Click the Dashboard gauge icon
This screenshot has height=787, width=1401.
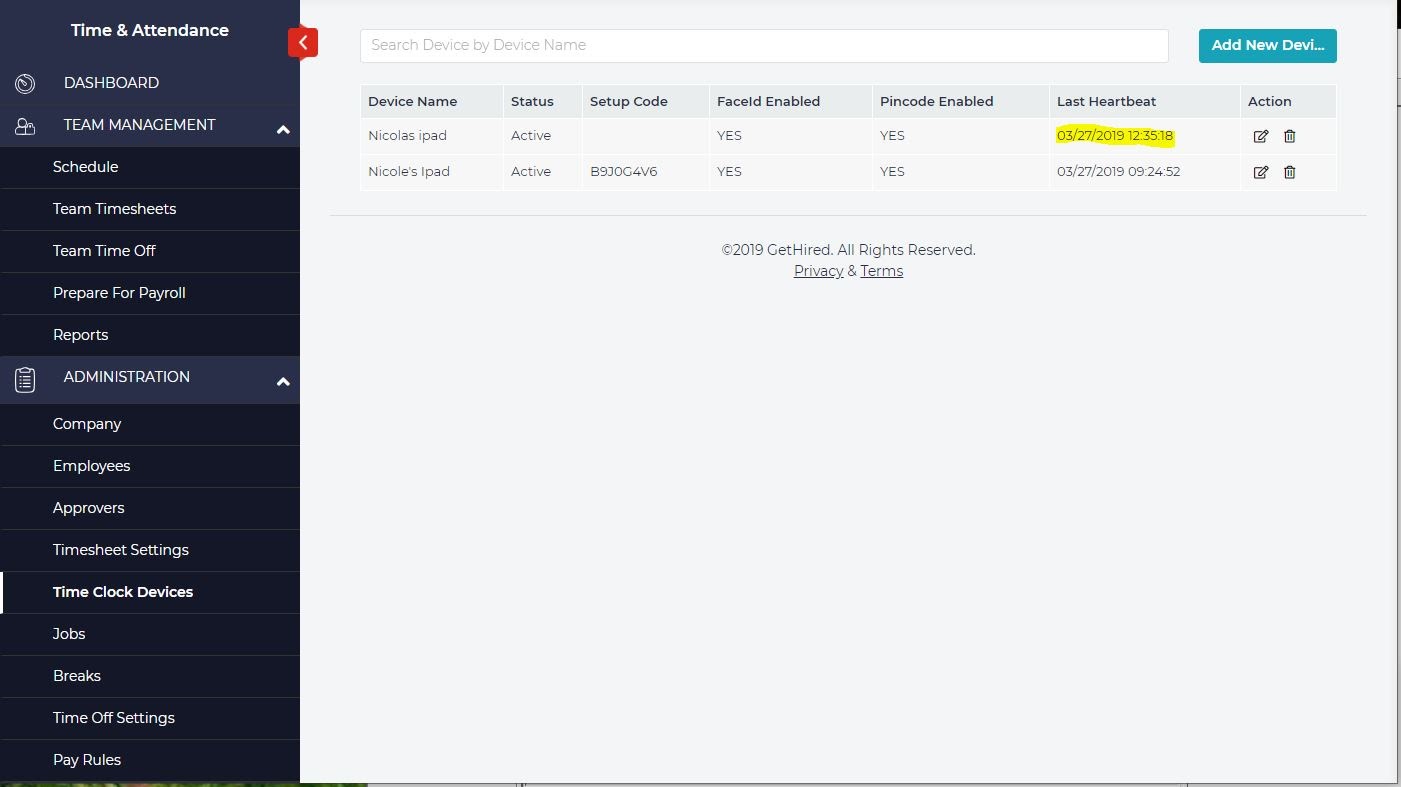[x=25, y=84]
